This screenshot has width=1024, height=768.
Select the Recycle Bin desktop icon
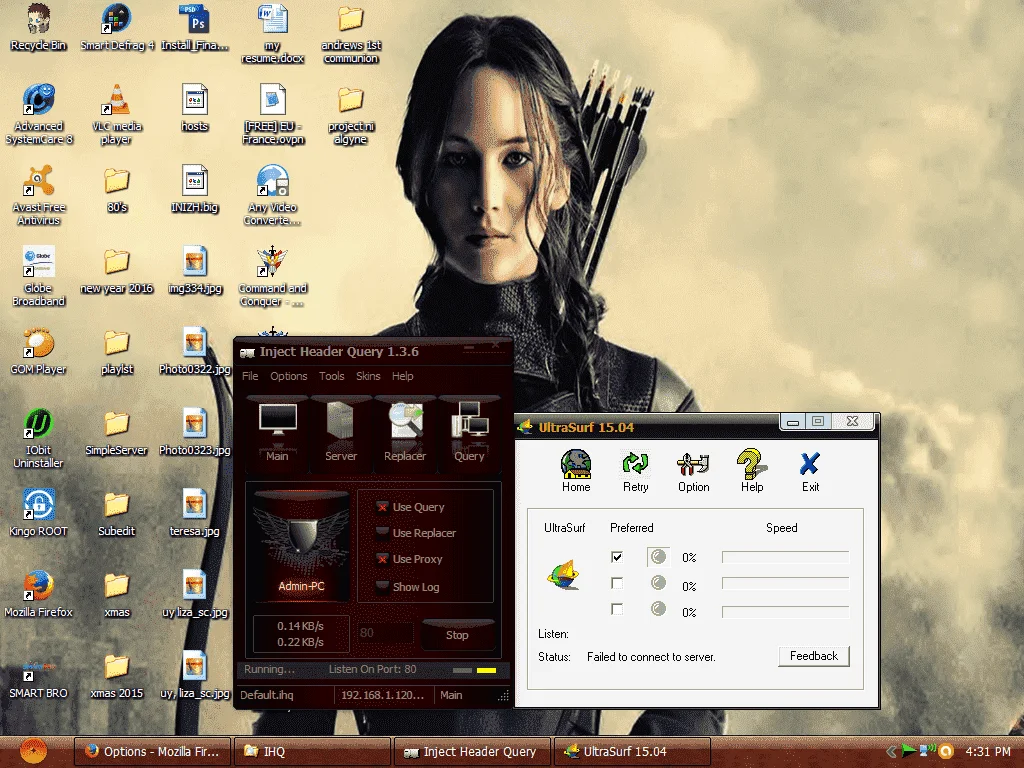click(39, 27)
